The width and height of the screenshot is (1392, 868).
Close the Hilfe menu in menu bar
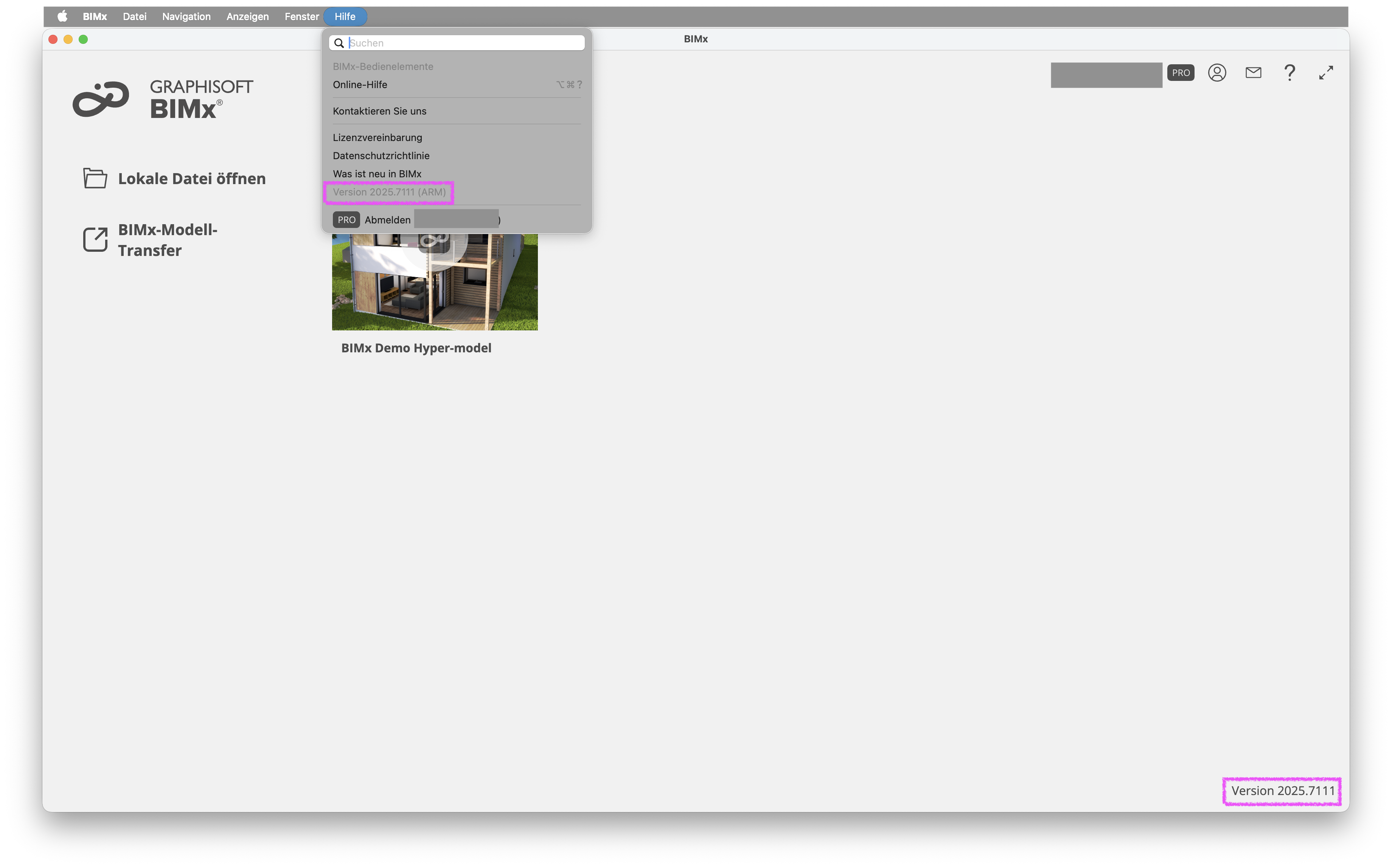[x=345, y=16]
